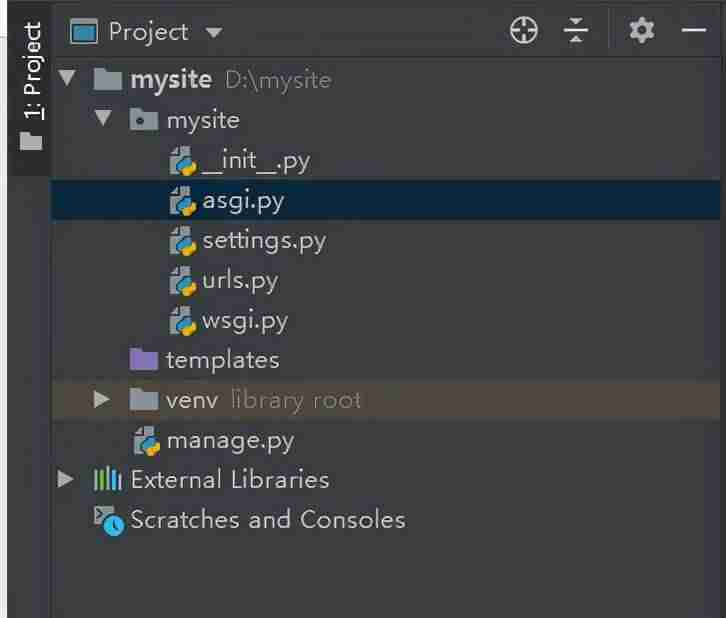The image size is (726, 618).
Task: Click the Scratches and Consoles icon
Action: click(109, 521)
